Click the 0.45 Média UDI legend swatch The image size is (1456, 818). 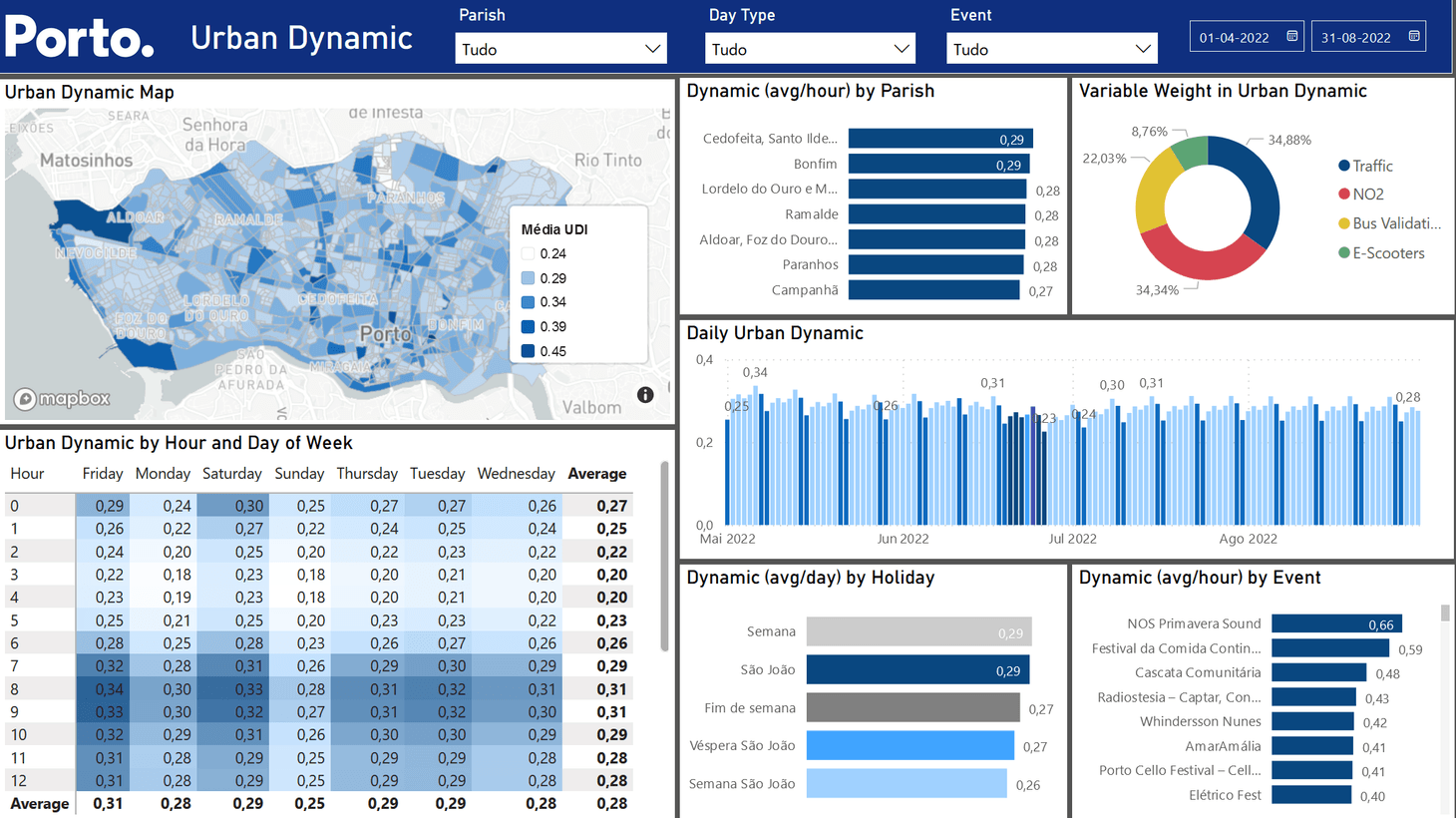[x=529, y=351]
